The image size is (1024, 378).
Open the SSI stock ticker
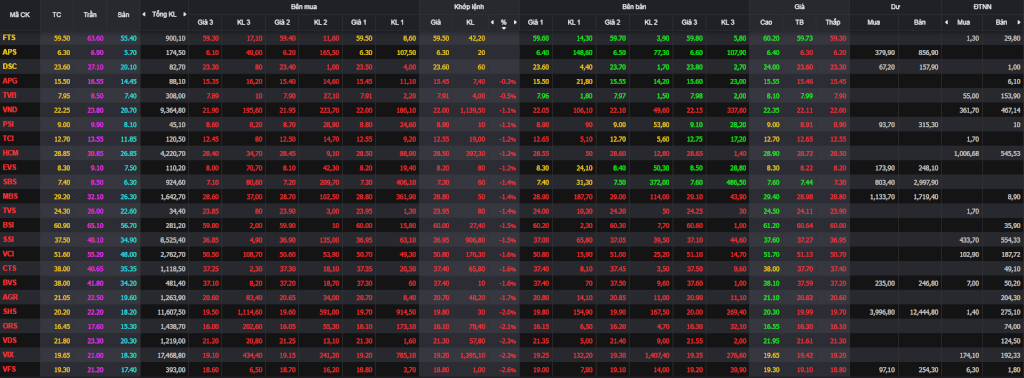coord(8,239)
